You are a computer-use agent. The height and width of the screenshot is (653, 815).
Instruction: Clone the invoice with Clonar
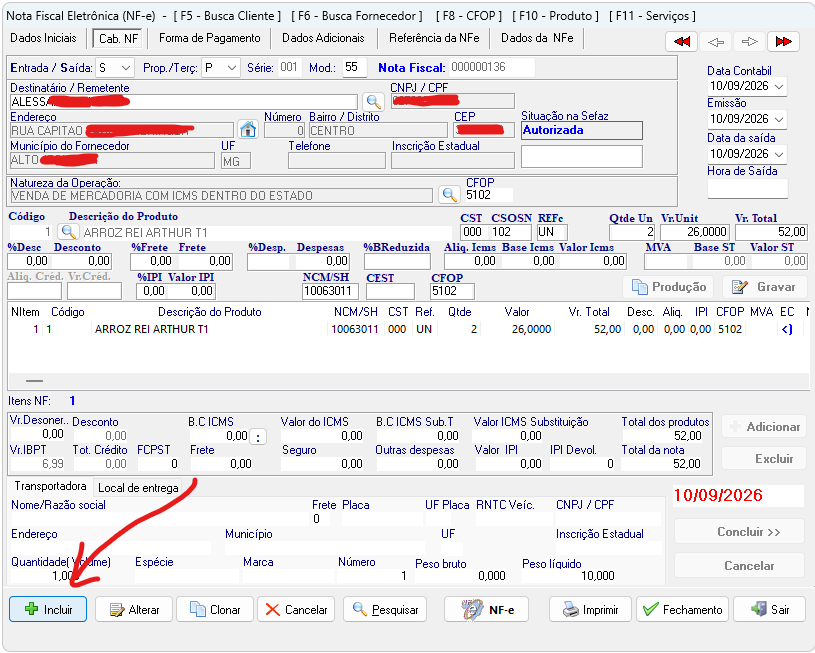point(215,609)
